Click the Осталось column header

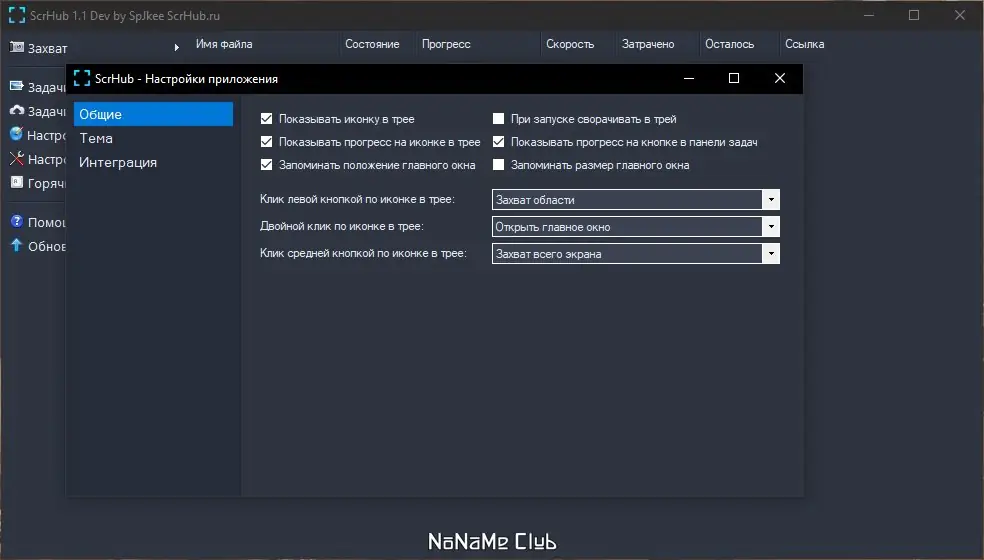coord(729,44)
